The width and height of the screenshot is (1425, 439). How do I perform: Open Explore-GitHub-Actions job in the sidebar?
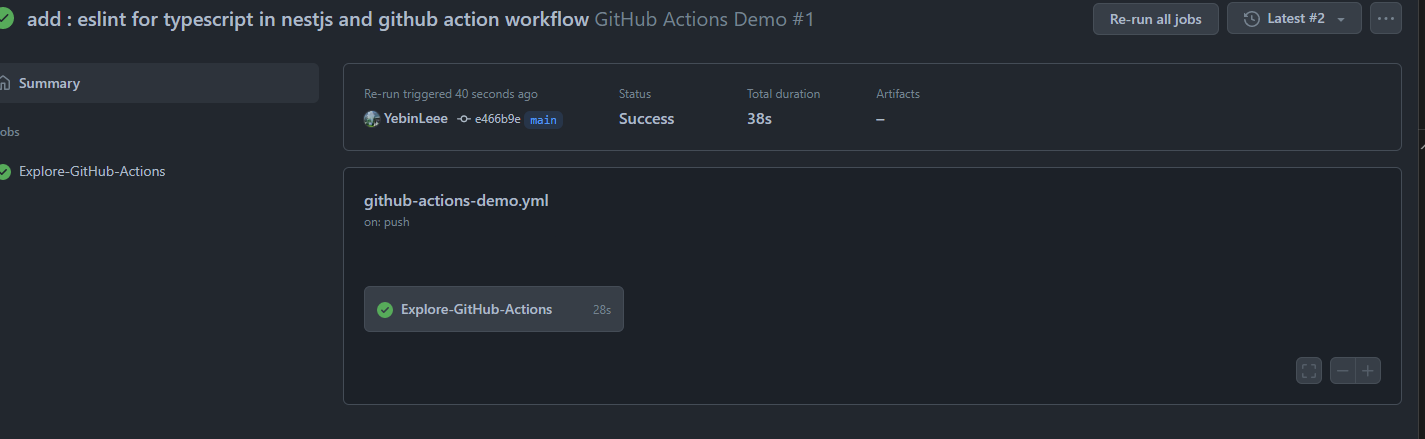[x=92, y=171]
